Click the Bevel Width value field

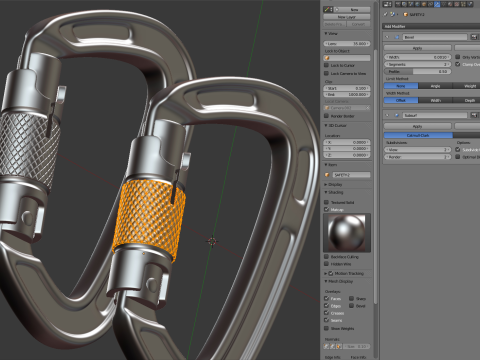418,57
